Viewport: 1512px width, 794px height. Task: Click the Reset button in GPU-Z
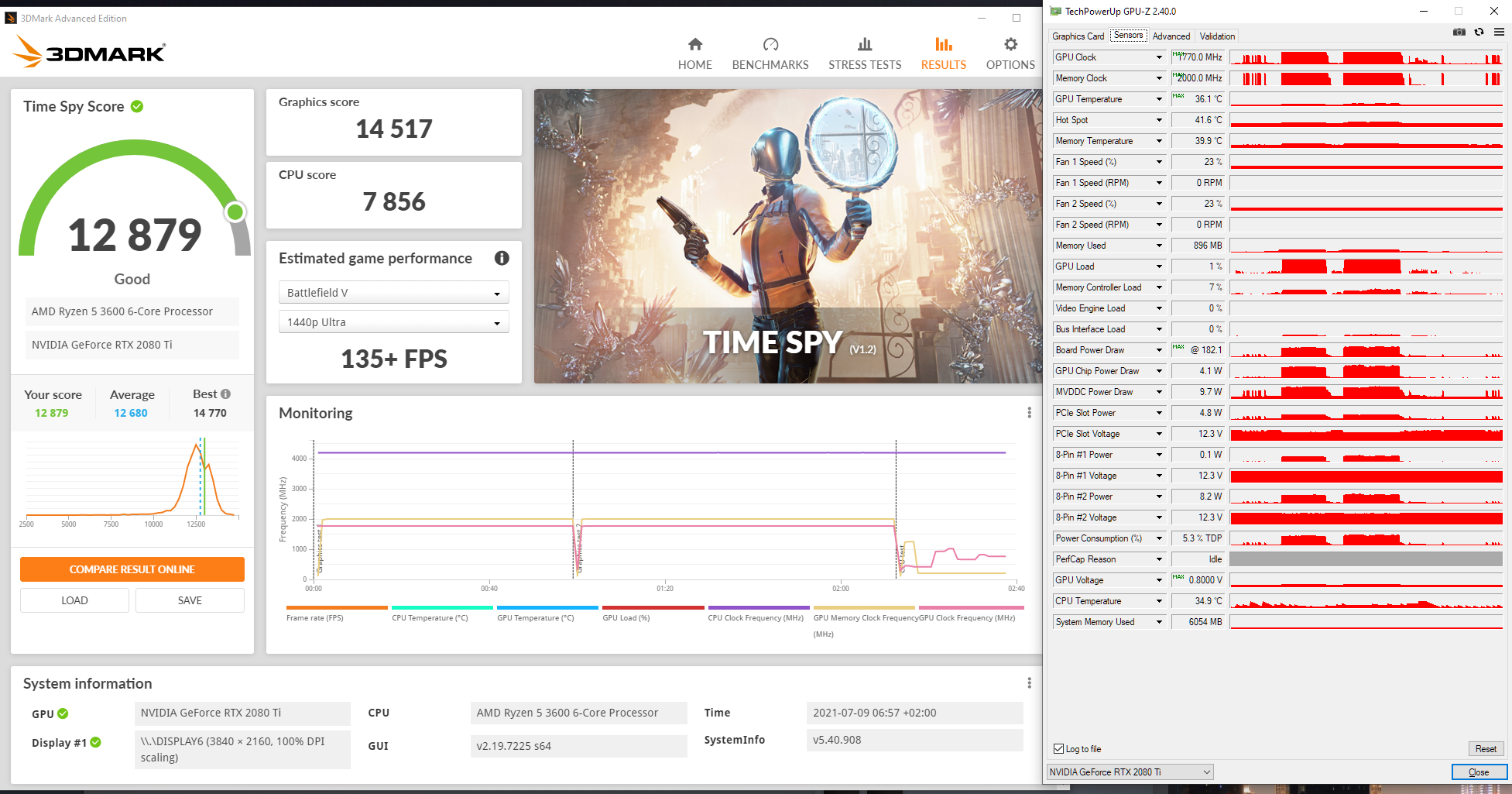point(1486,748)
